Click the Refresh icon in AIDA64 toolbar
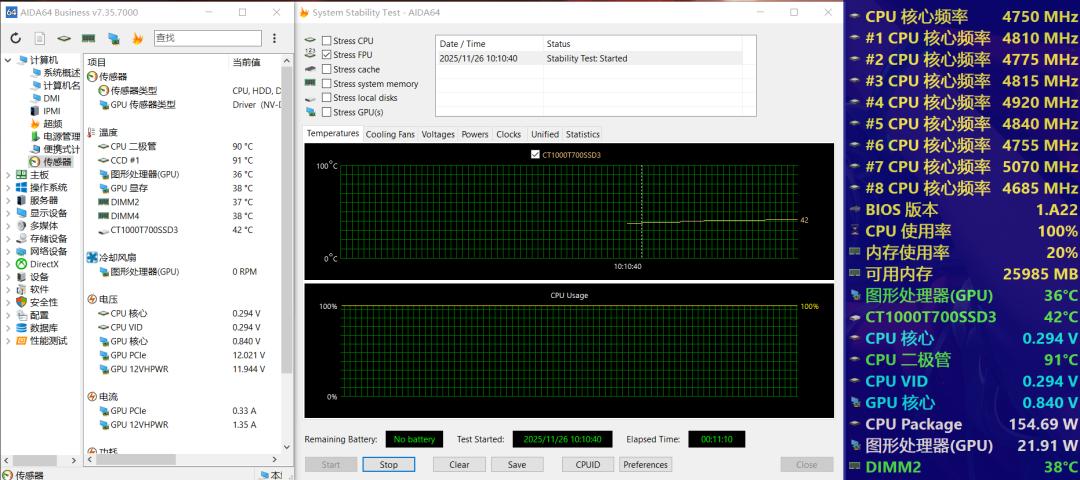Viewport: 1080px width, 480px height. 15,38
